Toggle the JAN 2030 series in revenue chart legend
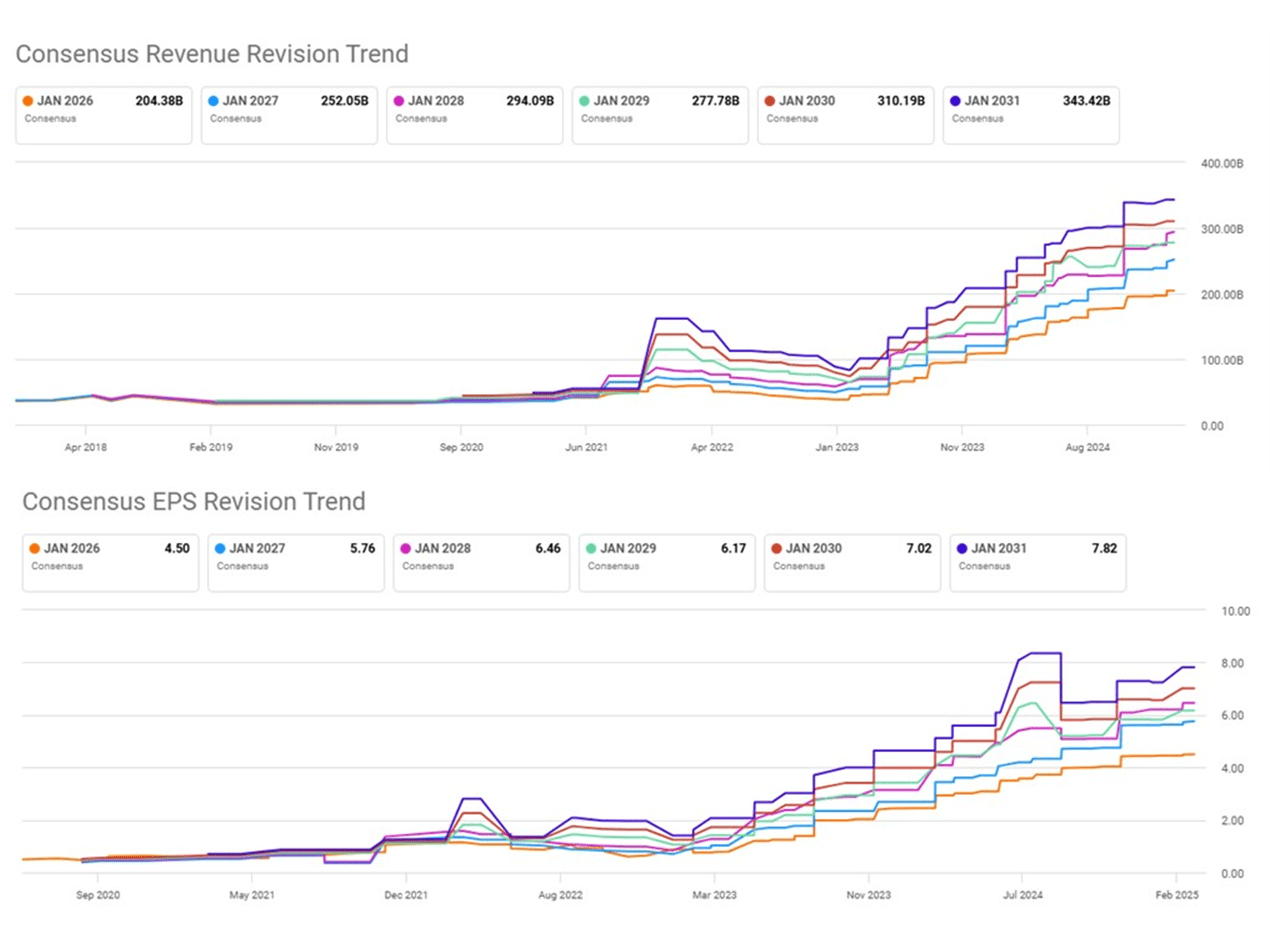Screen dimensions: 1270x950 [846, 115]
